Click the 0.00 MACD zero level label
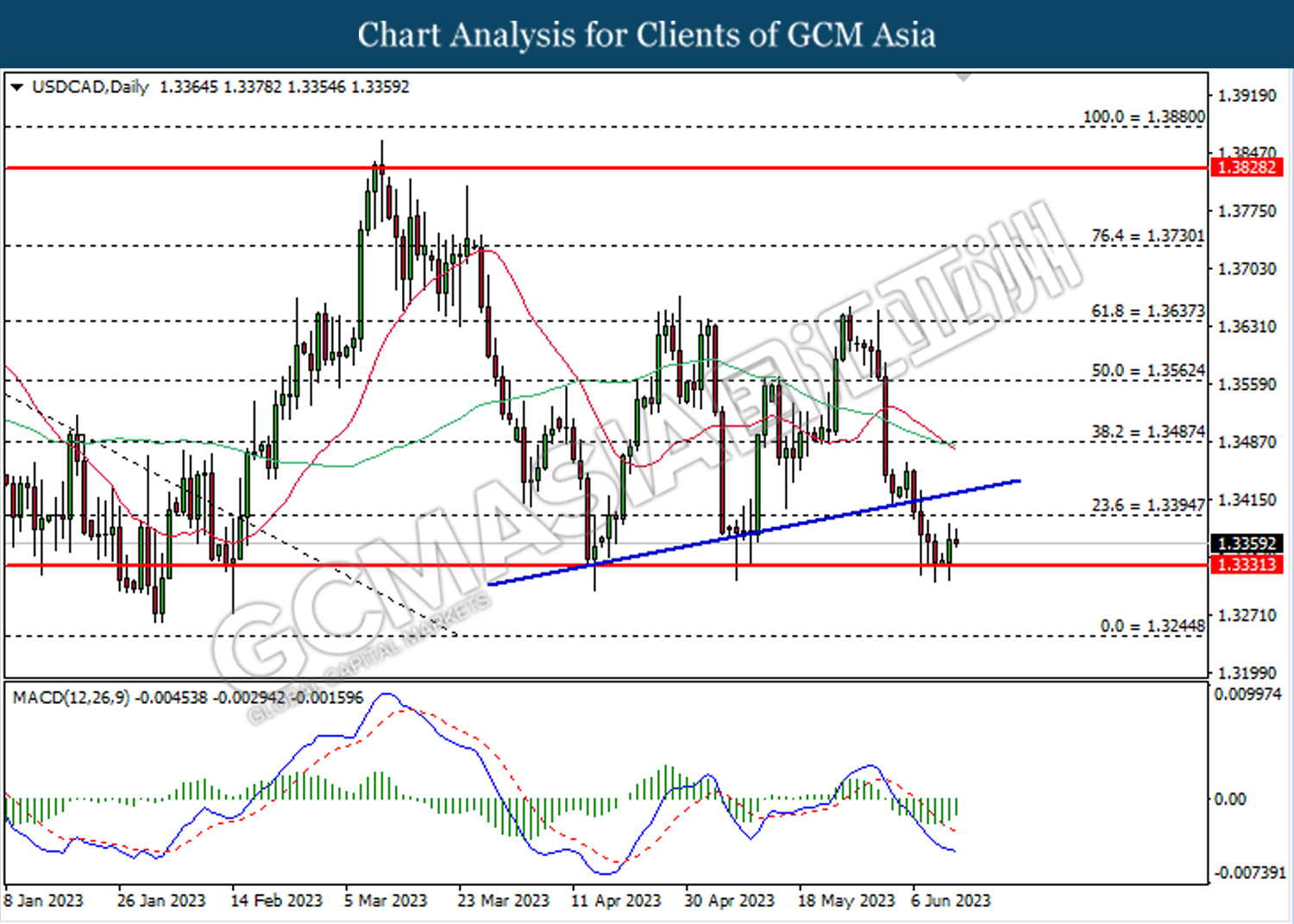The image size is (1294, 924). 1230,800
